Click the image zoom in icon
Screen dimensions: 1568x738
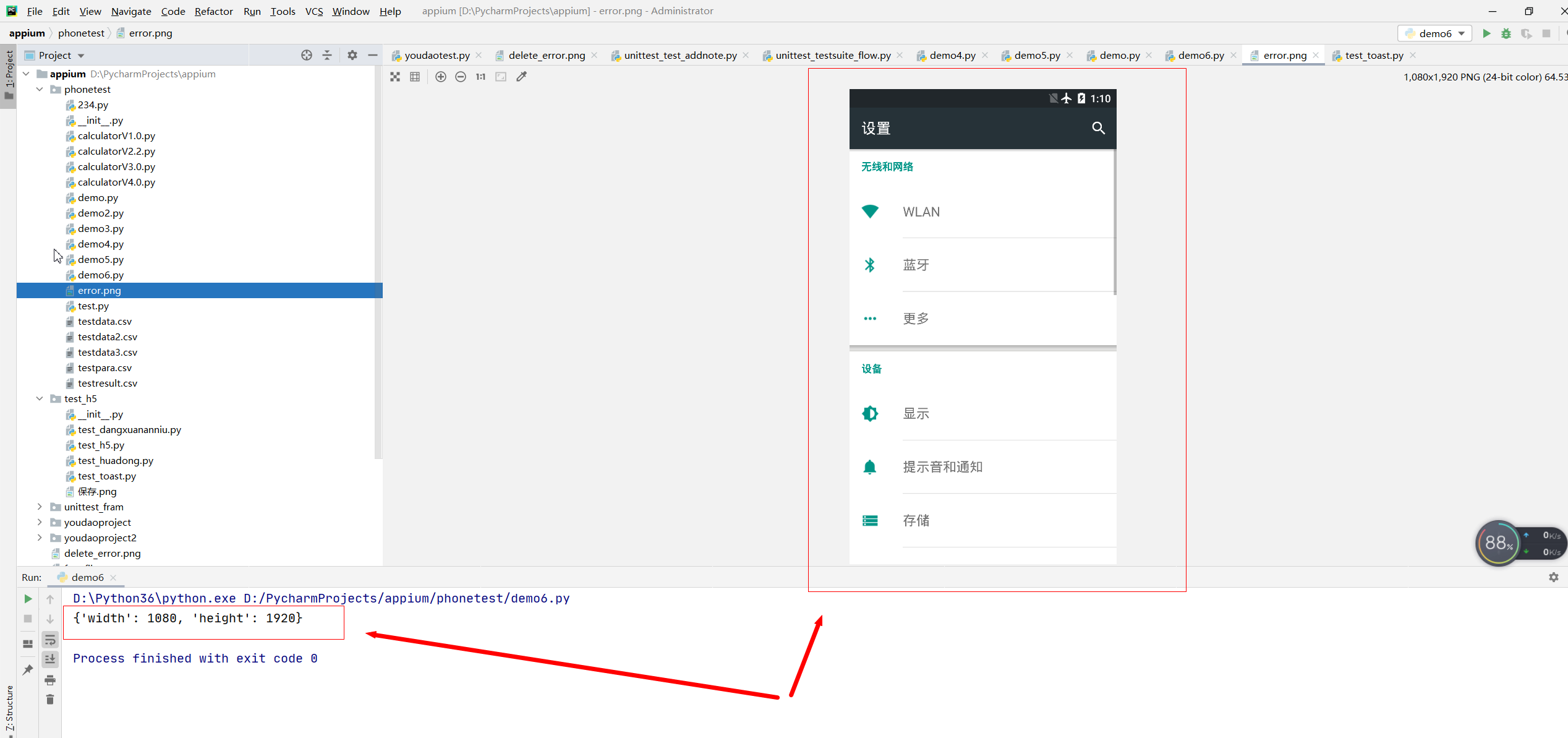[441, 77]
